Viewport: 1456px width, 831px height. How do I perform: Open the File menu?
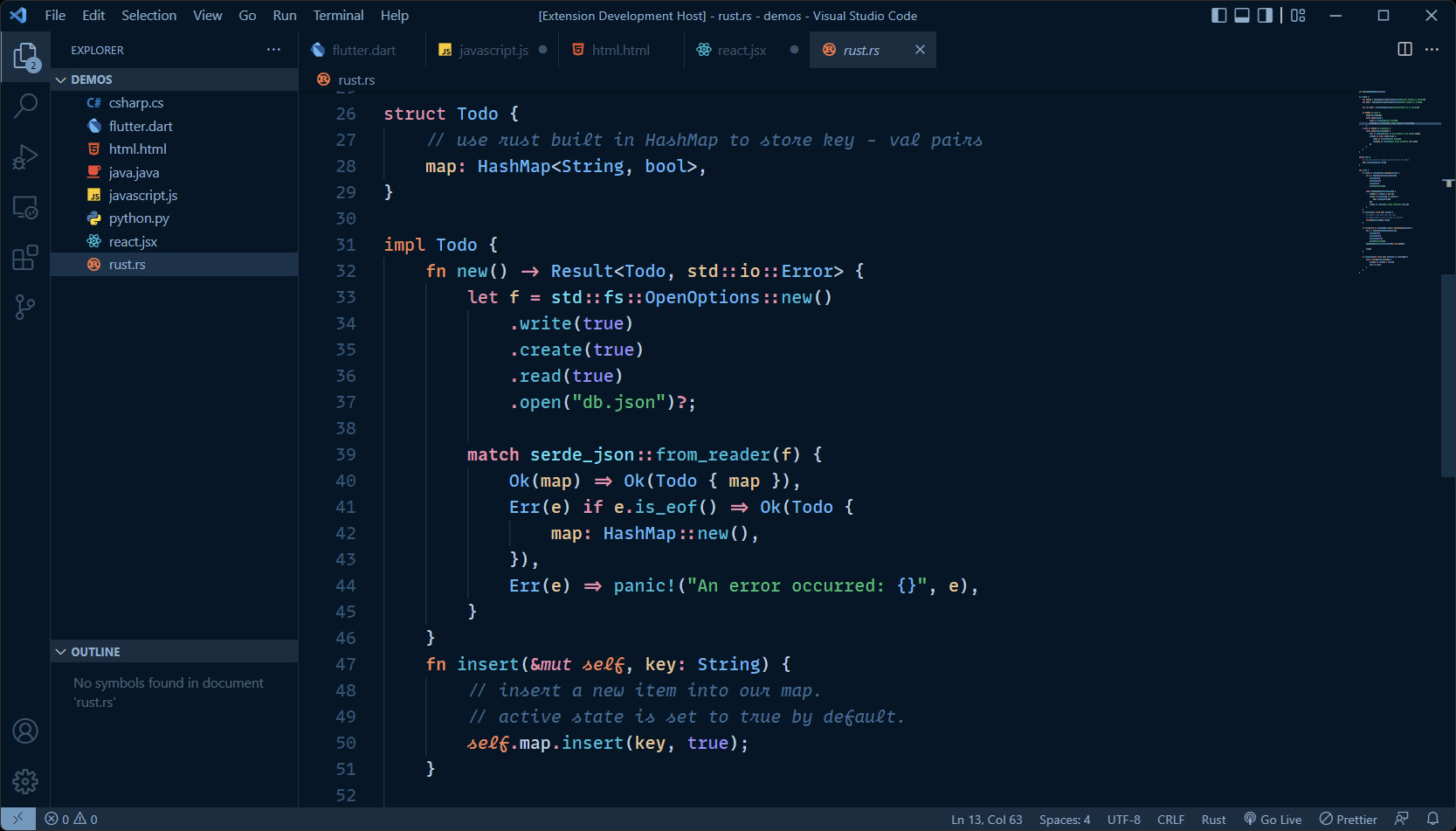pyautogui.click(x=55, y=16)
